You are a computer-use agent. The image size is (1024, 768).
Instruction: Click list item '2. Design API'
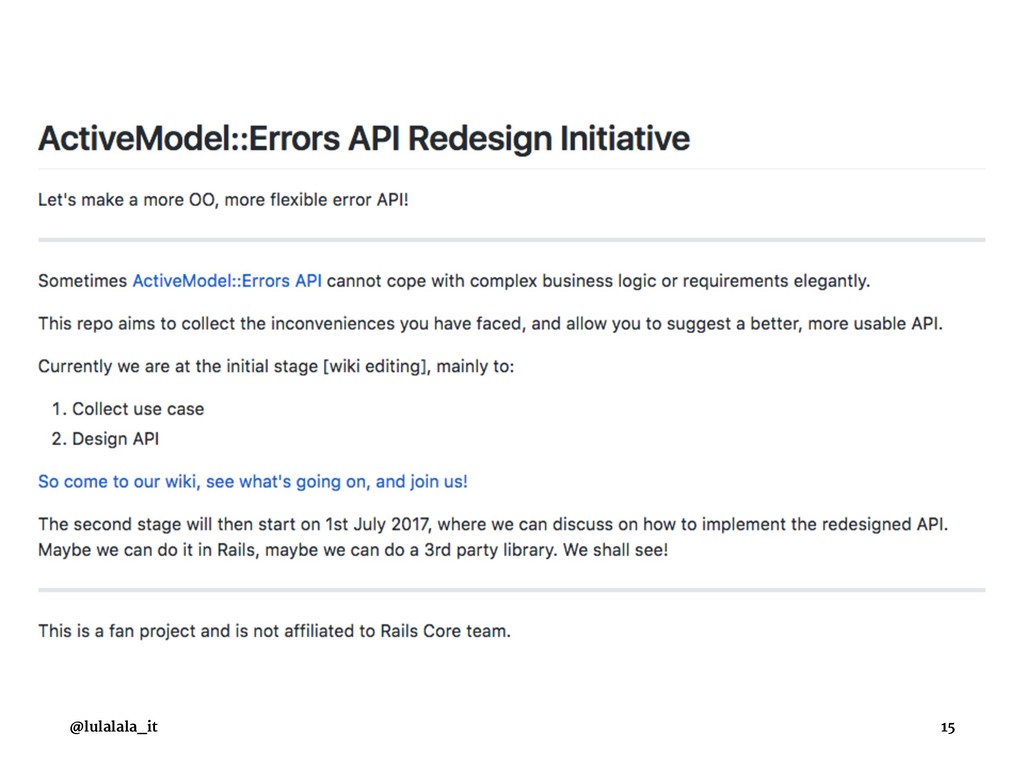pos(105,439)
